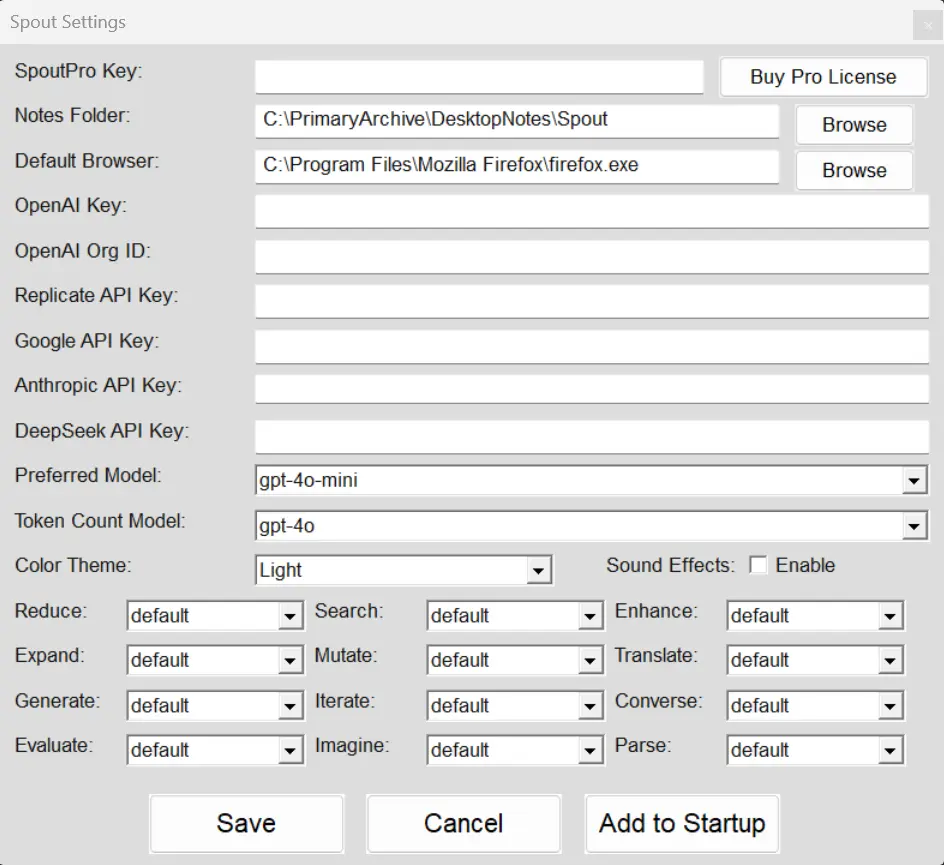The height and width of the screenshot is (865, 944).
Task: Open the Preferred Model dropdown
Action: 591,480
